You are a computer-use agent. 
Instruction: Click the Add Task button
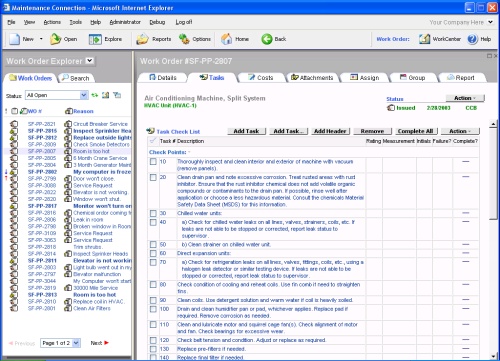[246, 131]
